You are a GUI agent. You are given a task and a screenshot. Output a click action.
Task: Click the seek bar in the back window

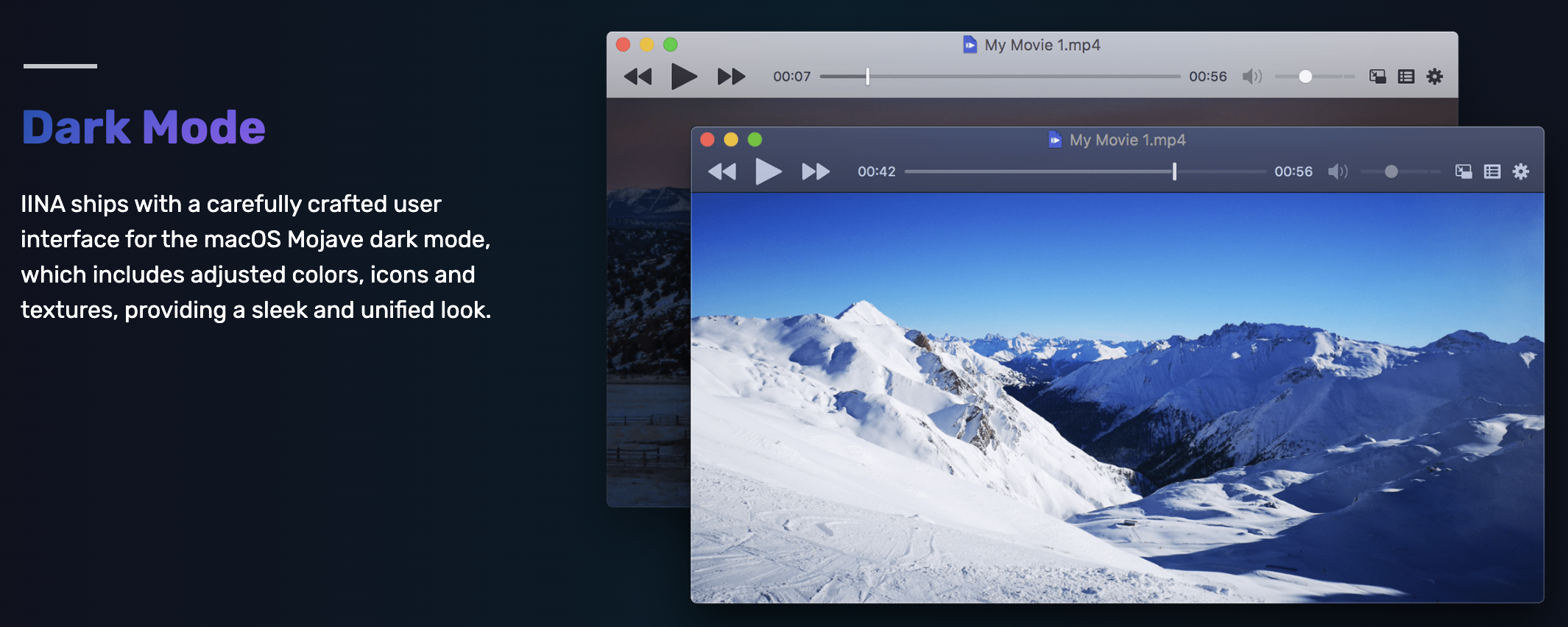[x=1000, y=77]
